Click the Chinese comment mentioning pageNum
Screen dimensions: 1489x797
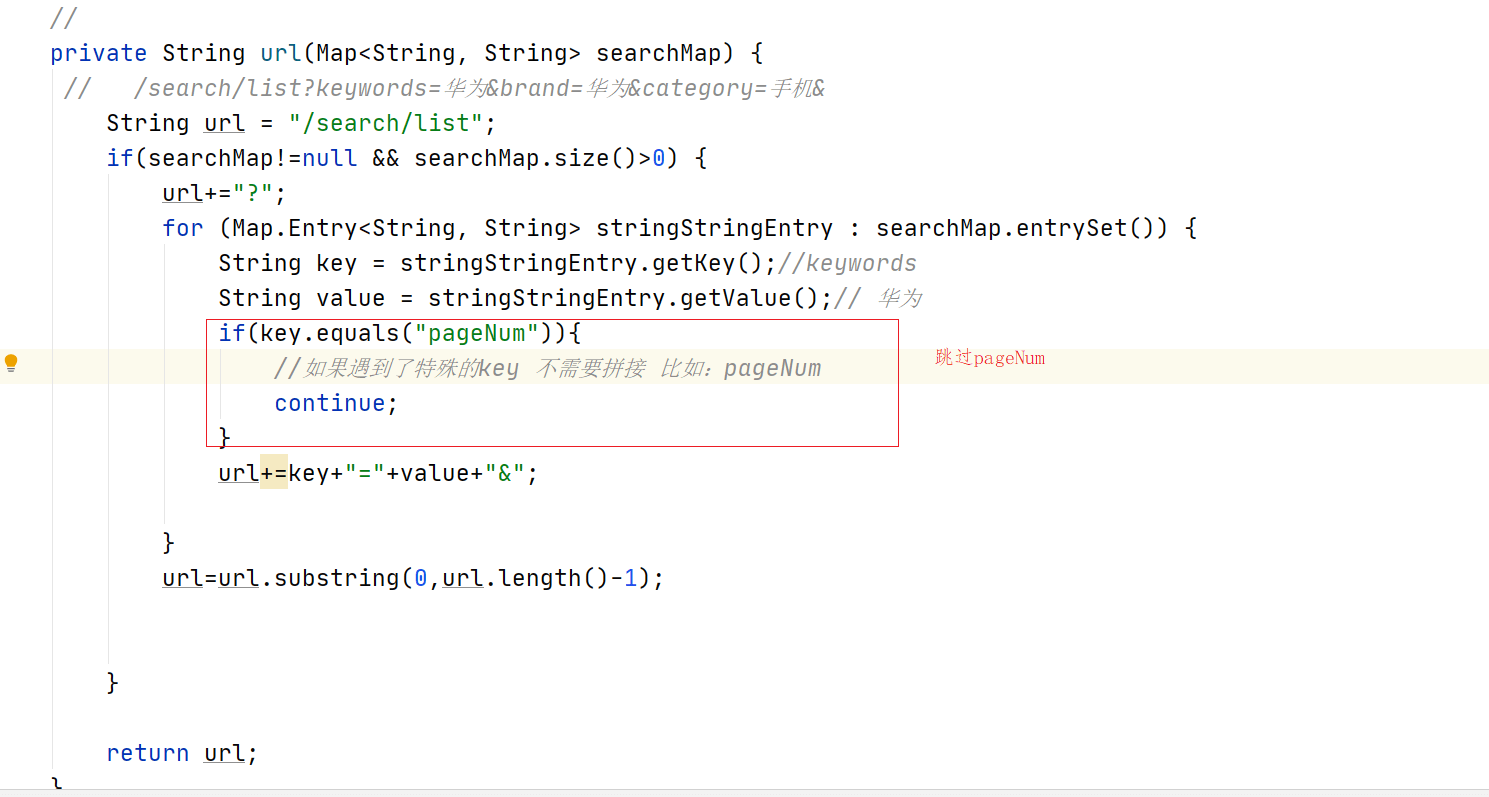(x=548, y=368)
